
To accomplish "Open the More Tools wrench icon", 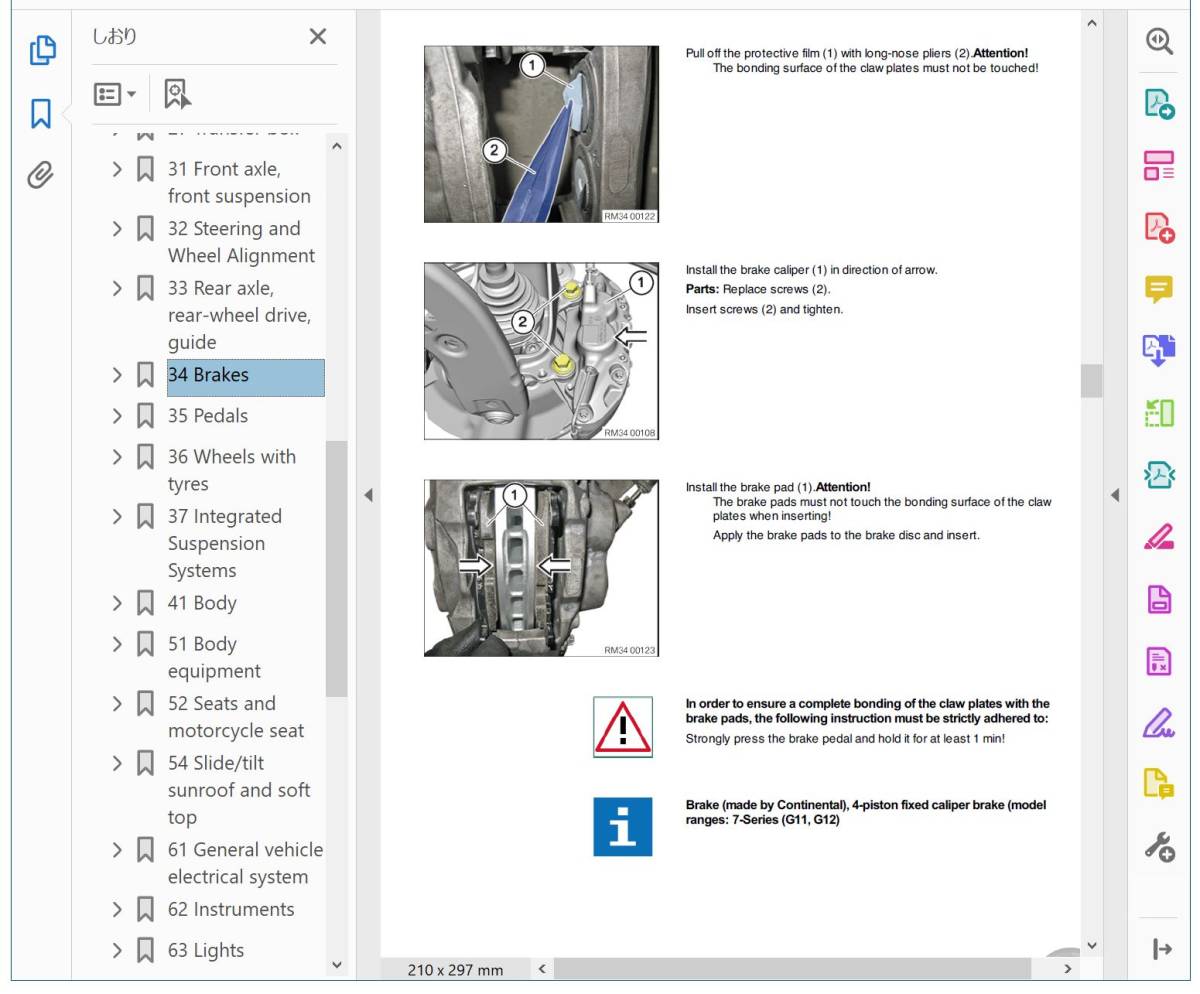I will click(1159, 847).
